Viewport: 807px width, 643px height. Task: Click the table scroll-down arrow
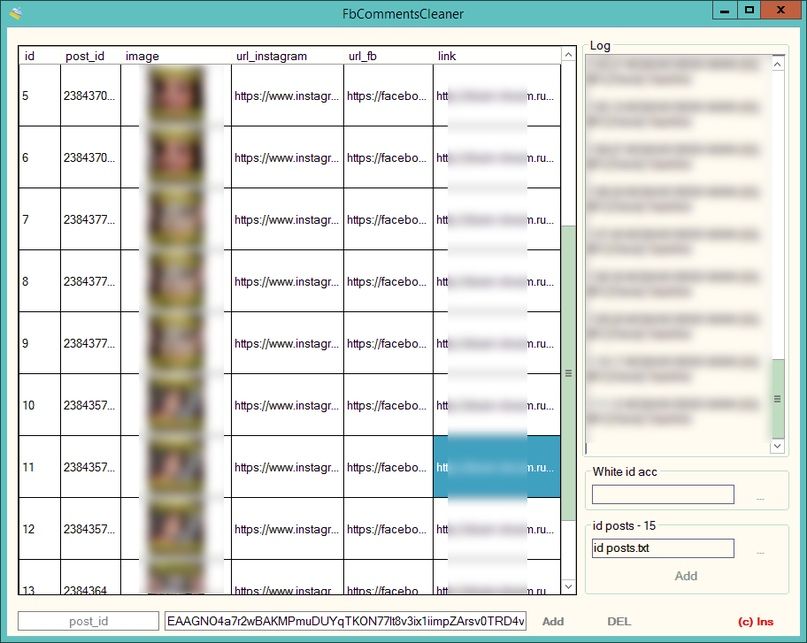click(x=568, y=586)
